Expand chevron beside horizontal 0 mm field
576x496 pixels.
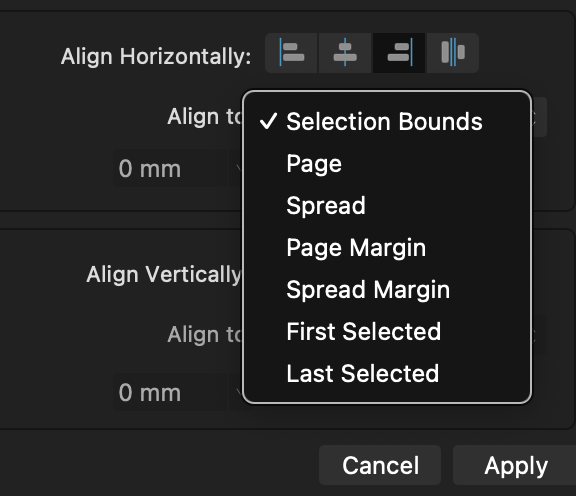[236, 168]
